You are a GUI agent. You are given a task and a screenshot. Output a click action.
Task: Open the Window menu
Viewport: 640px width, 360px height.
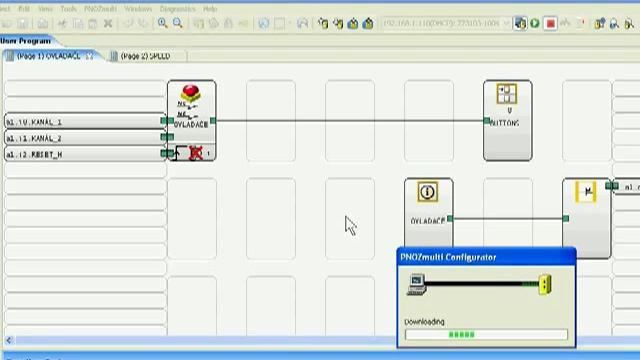pyautogui.click(x=138, y=9)
